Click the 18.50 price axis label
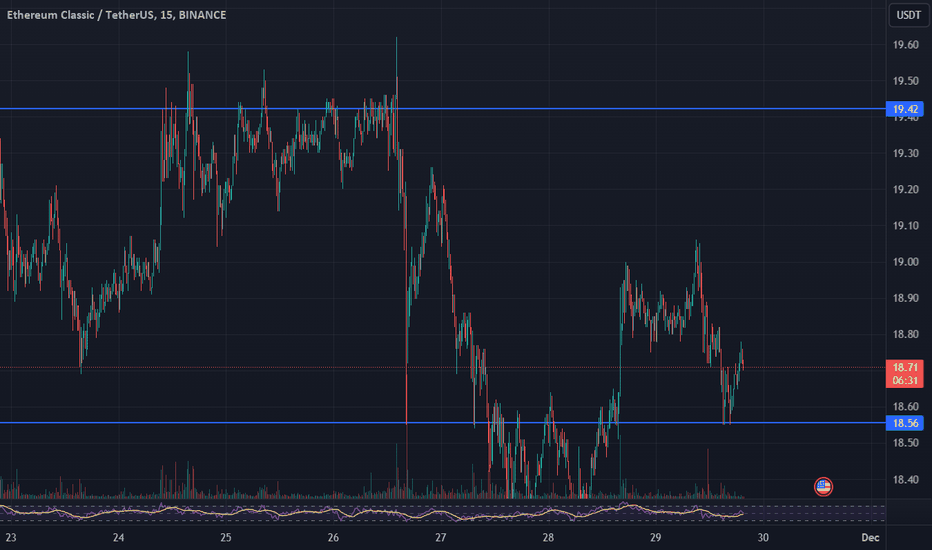932x550 pixels. [905, 443]
